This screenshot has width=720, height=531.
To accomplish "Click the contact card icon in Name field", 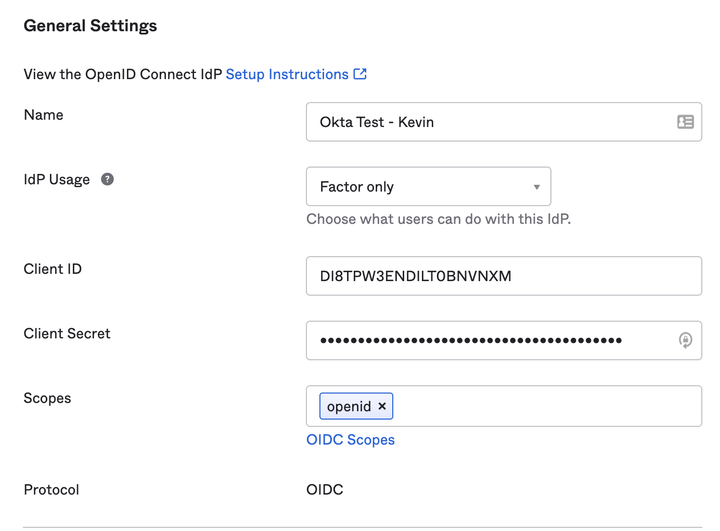I will (x=685, y=122).
